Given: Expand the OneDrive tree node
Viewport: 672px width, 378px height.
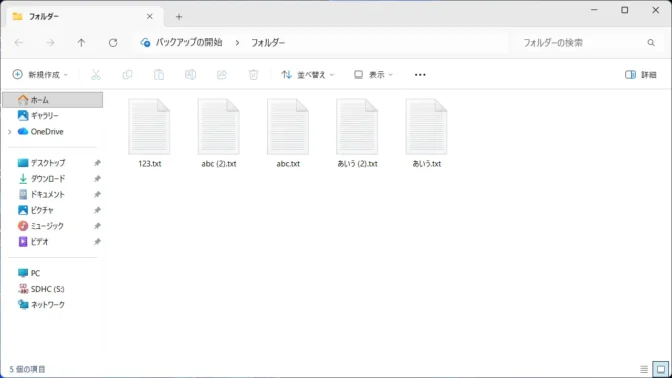Looking at the screenshot, I should 9,132.
